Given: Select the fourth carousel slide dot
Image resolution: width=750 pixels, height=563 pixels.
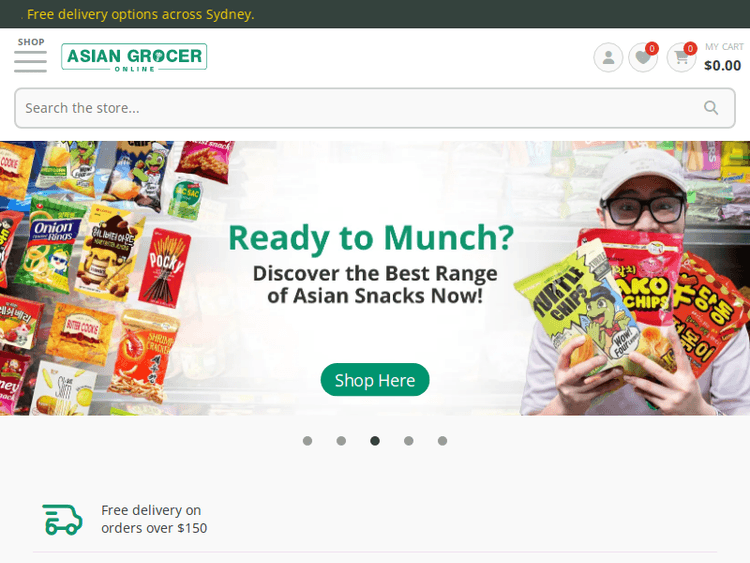Looking at the screenshot, I should pos(408,441).
